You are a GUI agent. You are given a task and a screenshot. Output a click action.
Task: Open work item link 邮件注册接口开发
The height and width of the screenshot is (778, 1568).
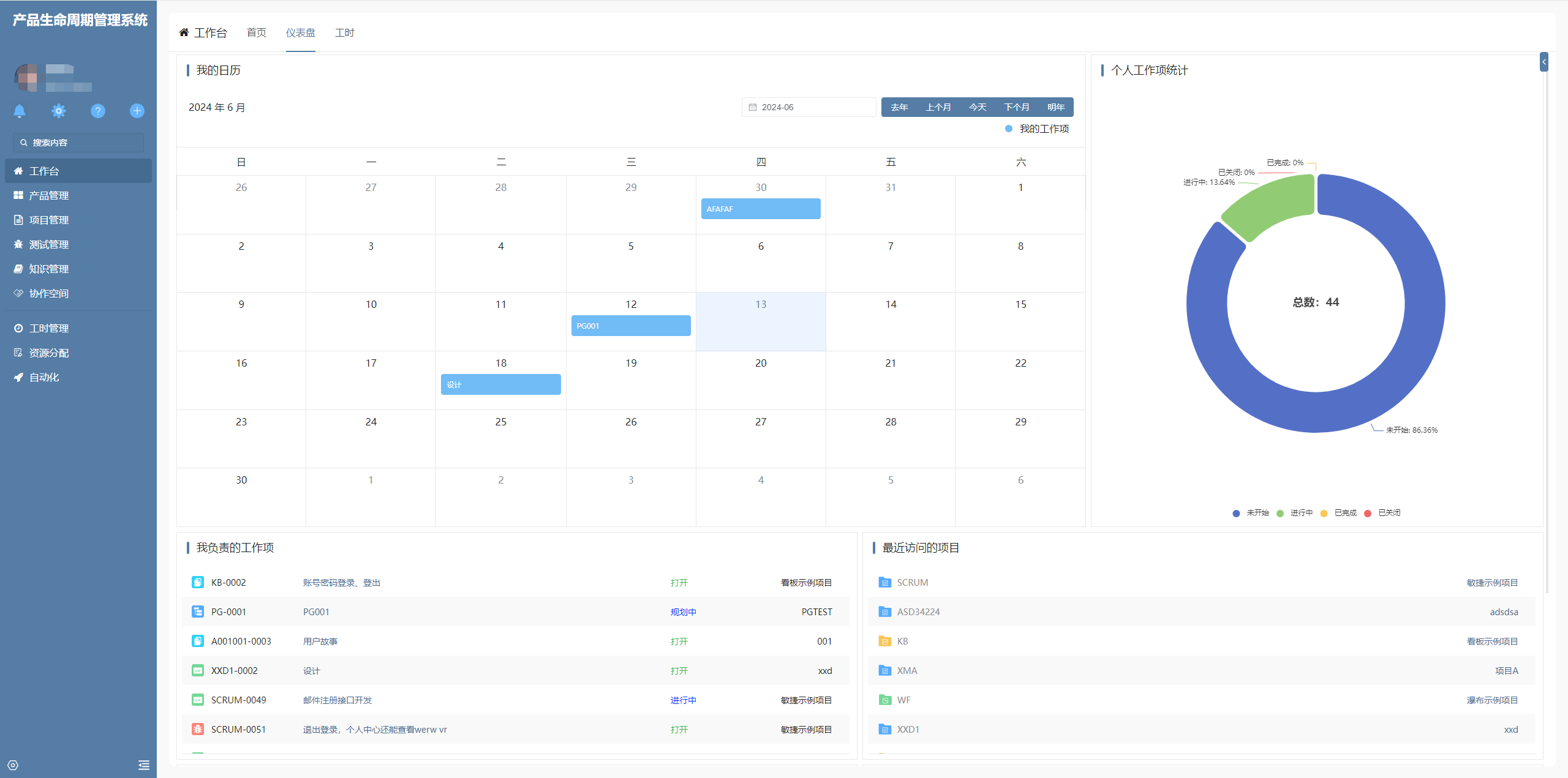pyautogui.click(x=337, y=700)
